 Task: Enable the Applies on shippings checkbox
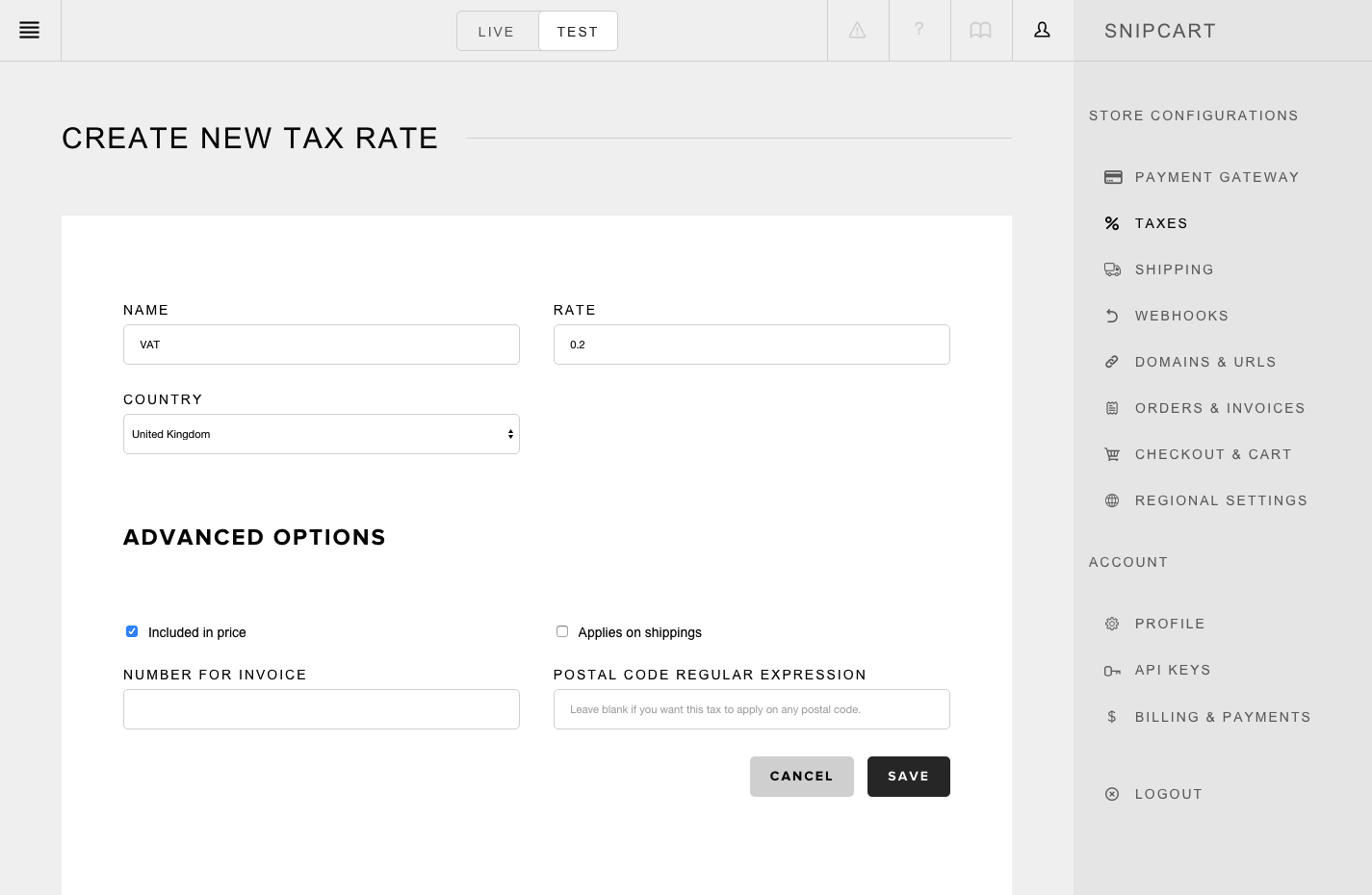(562, 631)
